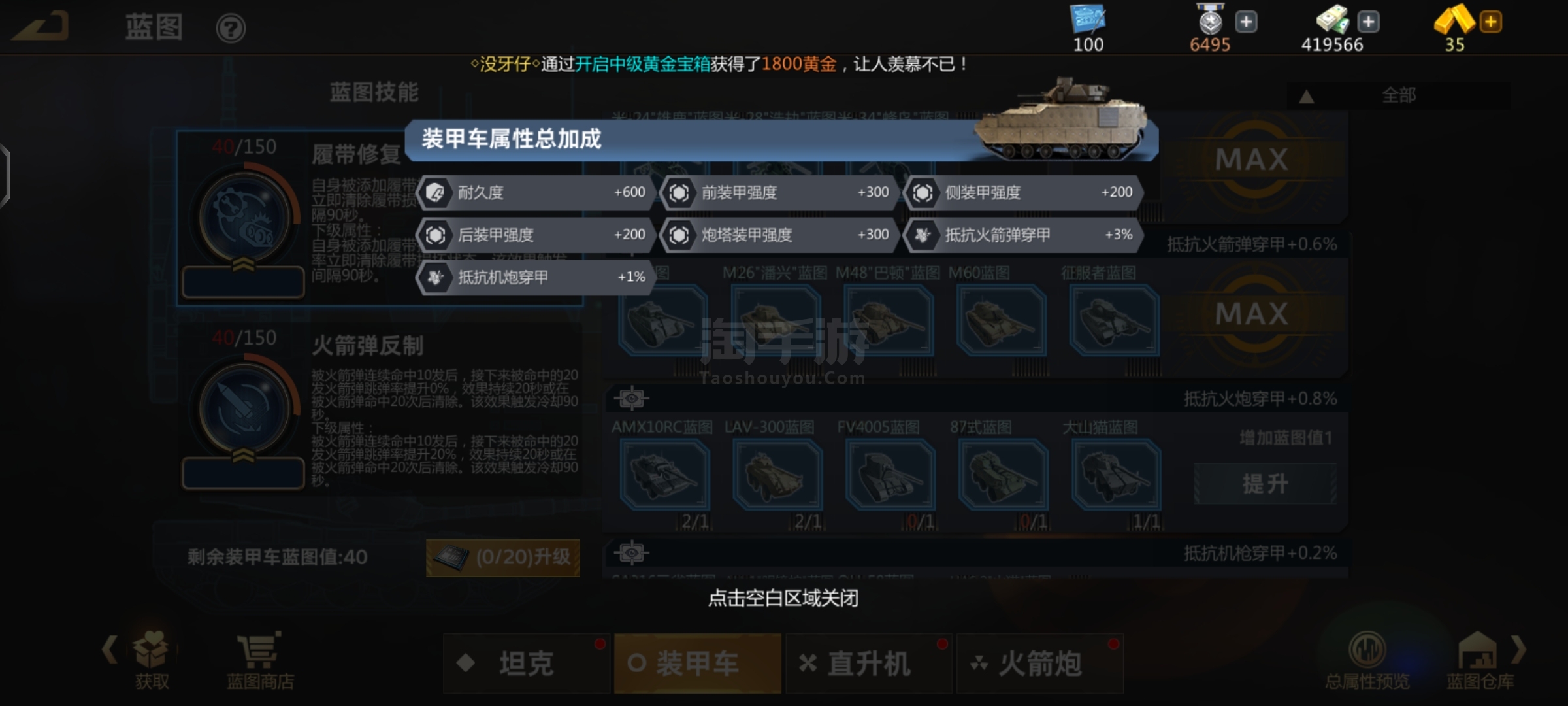Buy gold with the yellow plus icon
Screen dimensions: 1568x706
click(1490, 22)
